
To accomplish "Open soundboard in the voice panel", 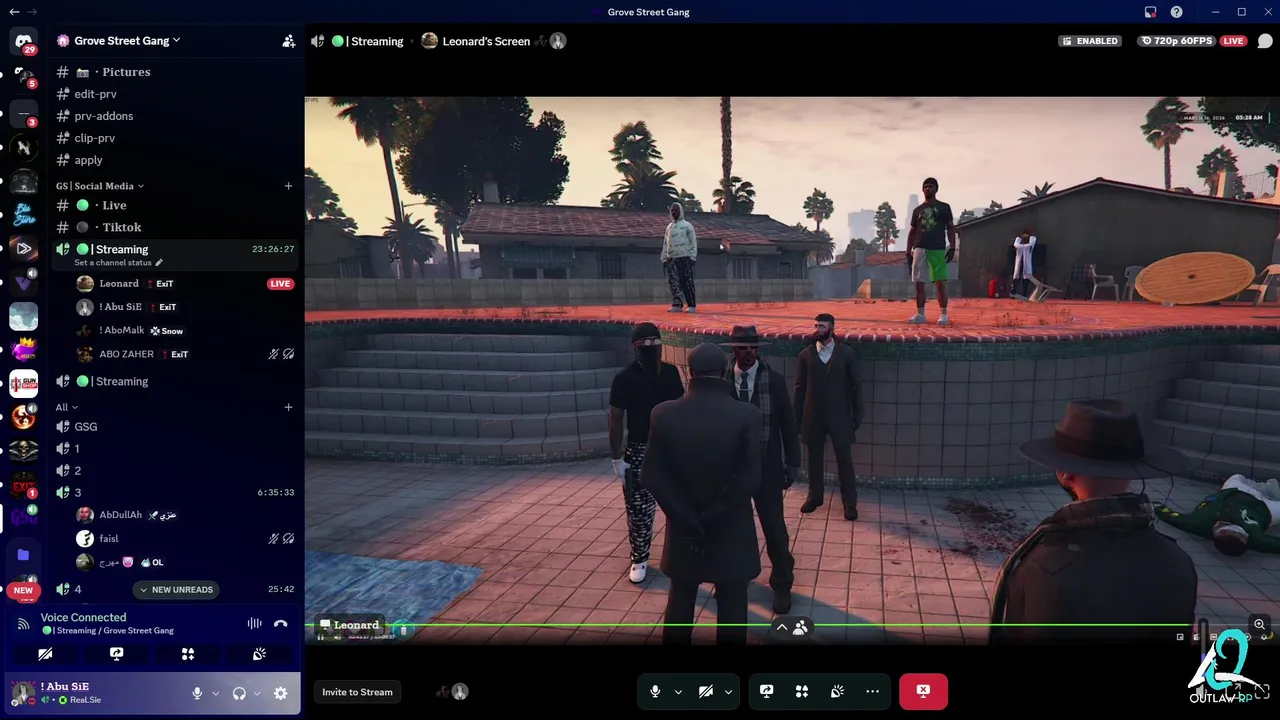I will pyautogui.click(x=259, y=654).
